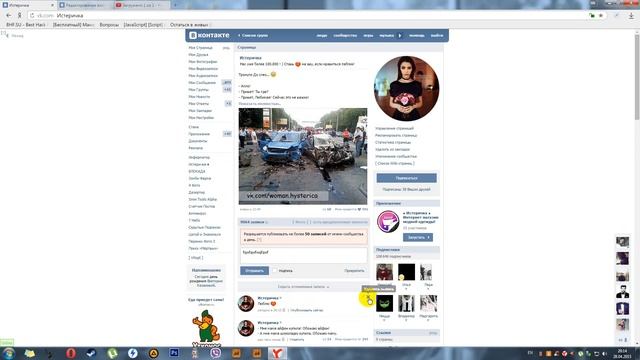Open помощь in VK header
This screenshot has height=360, width=640.
[x=417, y=36]
